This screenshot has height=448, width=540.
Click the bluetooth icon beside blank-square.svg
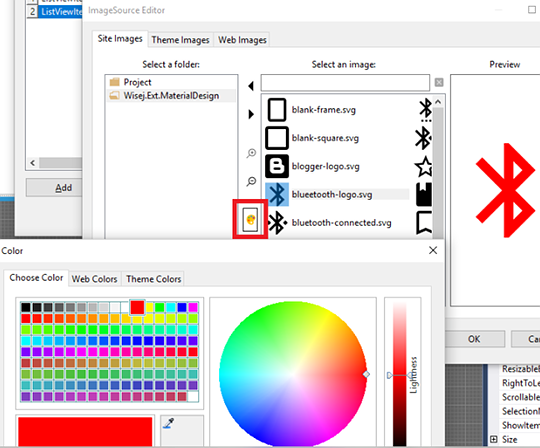coord(424,138)
